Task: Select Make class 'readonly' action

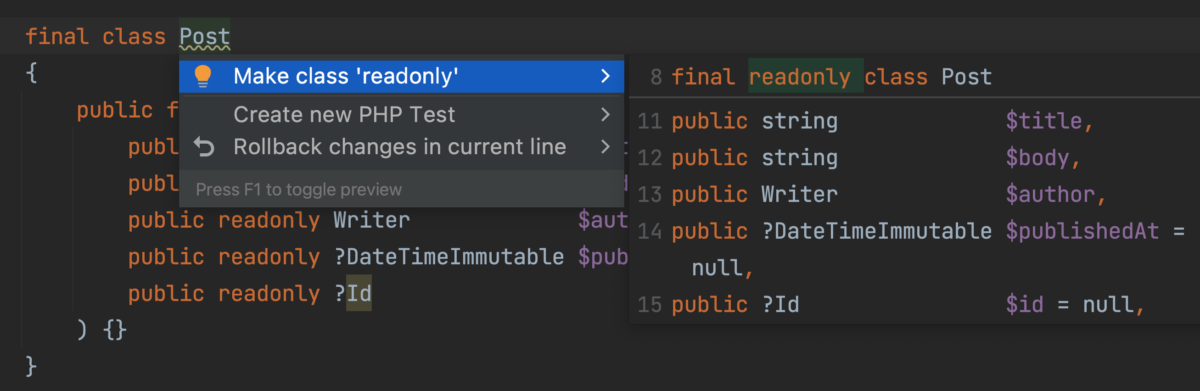Action: coord(402,75)
